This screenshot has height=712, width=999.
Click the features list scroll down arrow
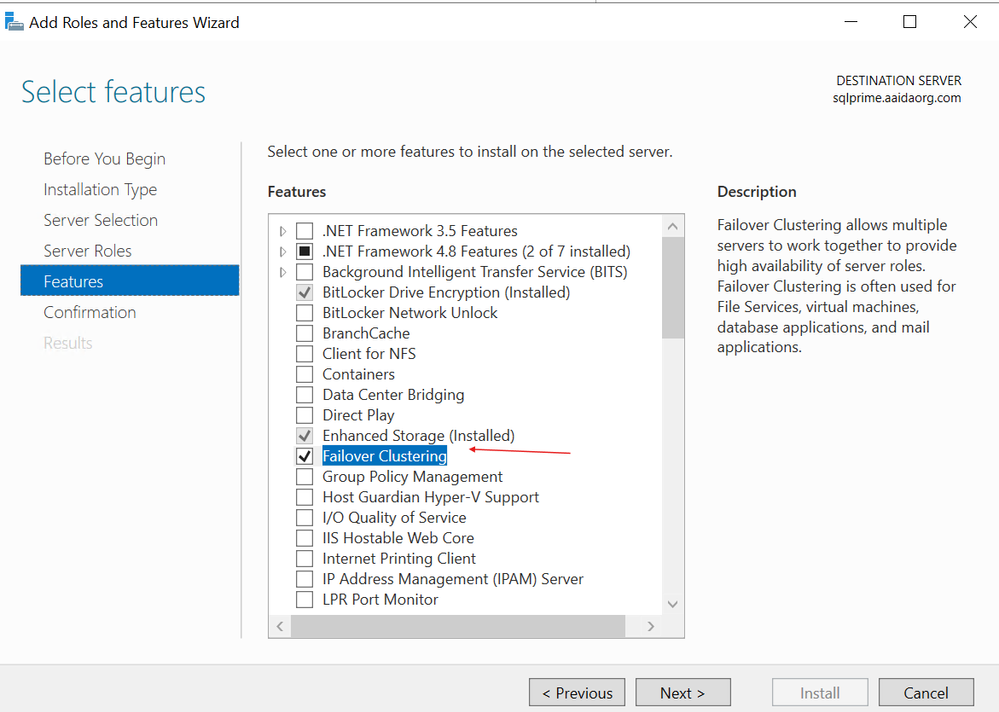click(x=673, y=604)
